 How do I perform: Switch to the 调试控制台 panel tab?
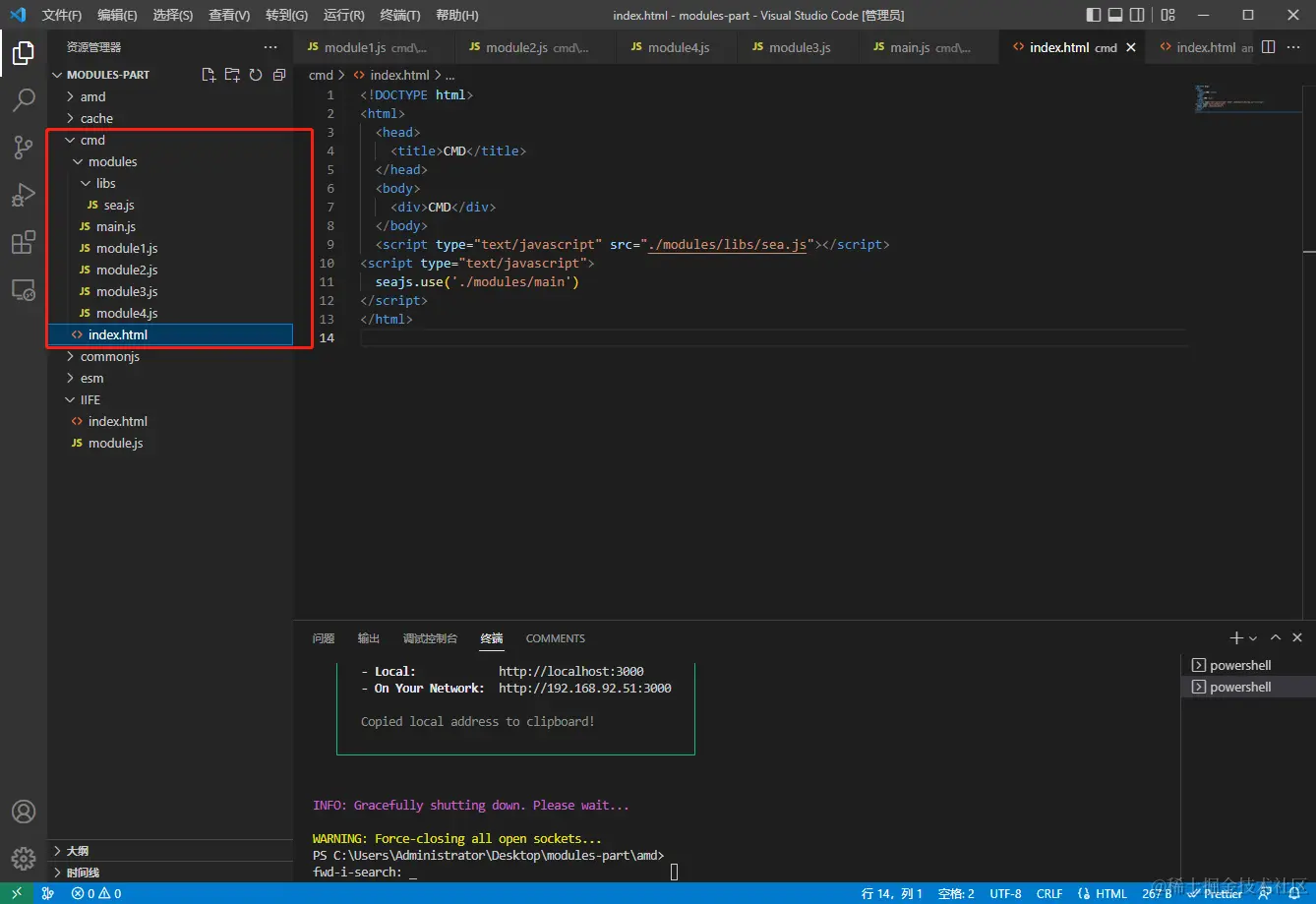point(430,638)
